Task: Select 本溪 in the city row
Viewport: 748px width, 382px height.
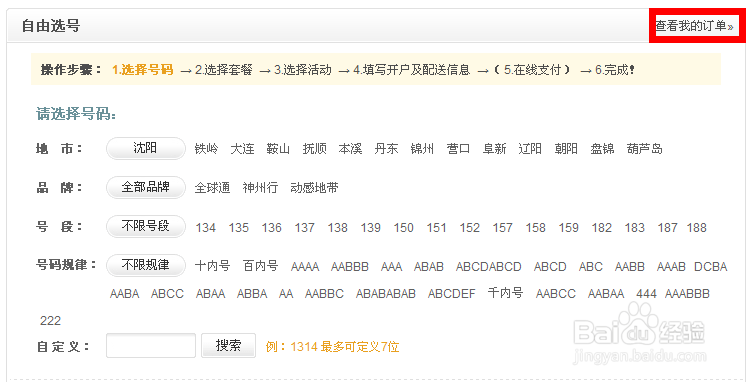Action: (x=350, y=149)
